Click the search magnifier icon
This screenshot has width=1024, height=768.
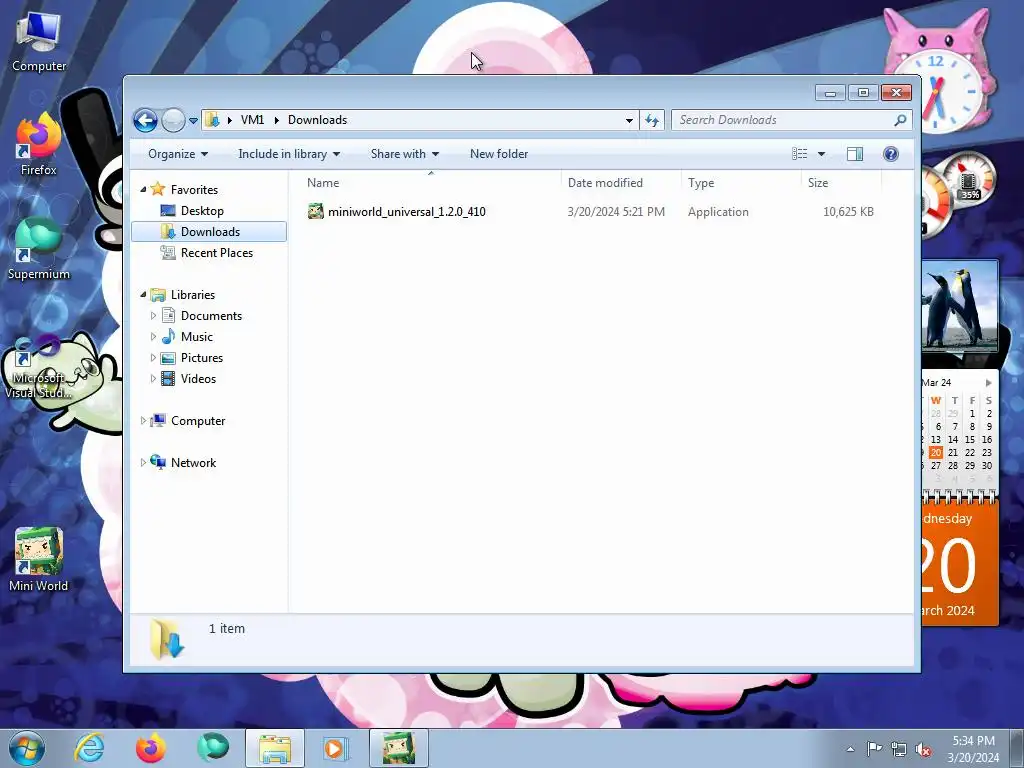tap(901, 120)
